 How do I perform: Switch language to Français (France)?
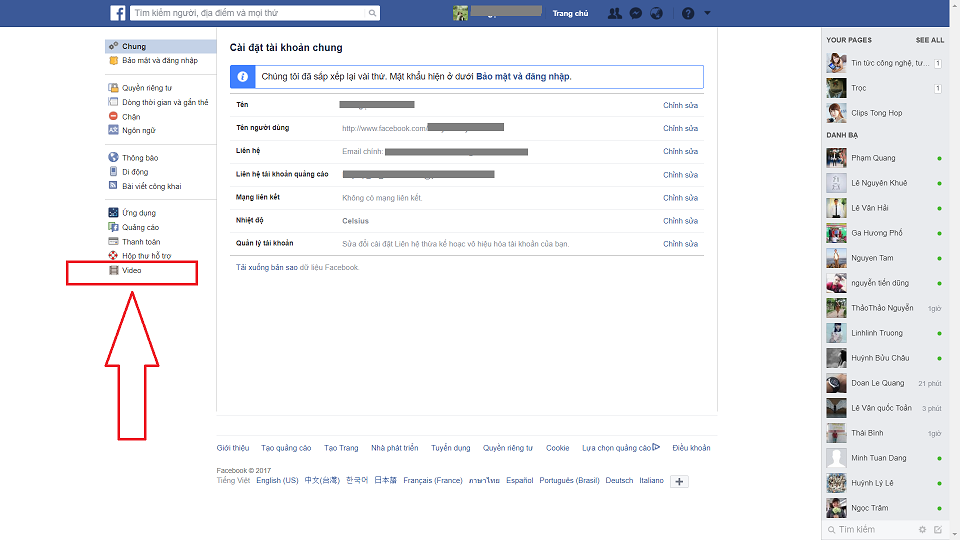(x=433, y=481)
